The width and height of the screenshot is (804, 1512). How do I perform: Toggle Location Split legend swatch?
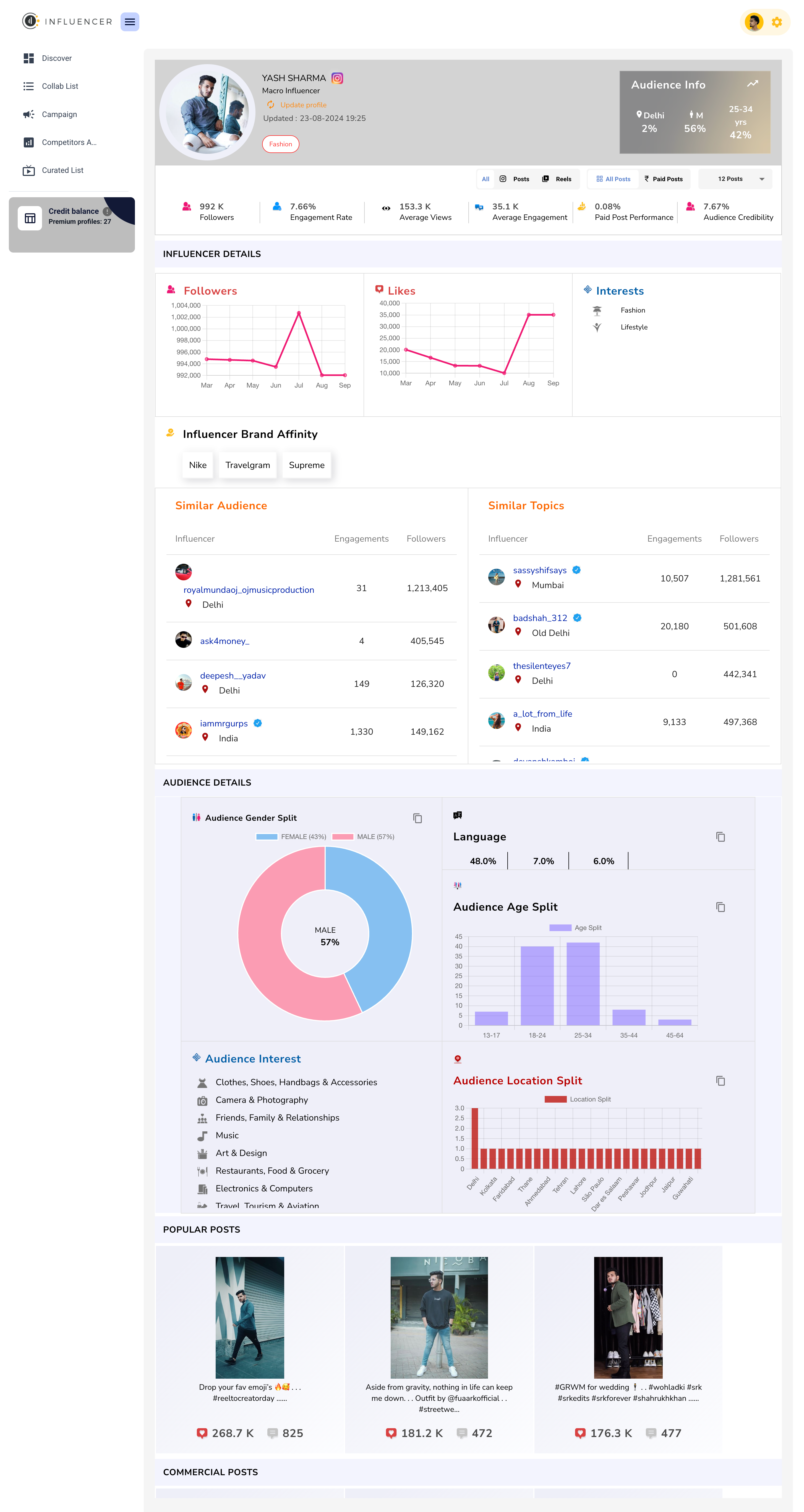(x=555, y=1099)
